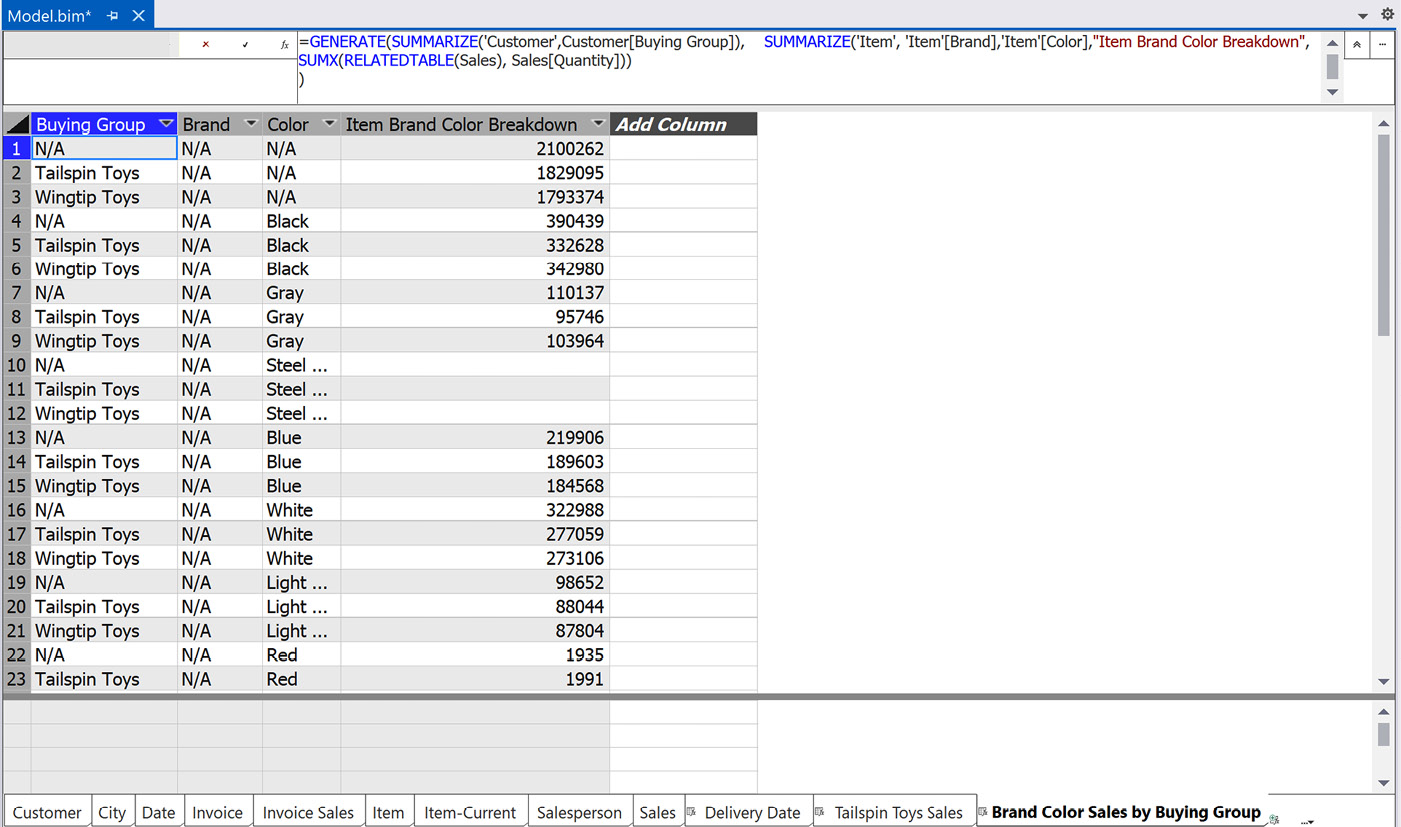Image resolution: width=1401 pixels, height=827 pixels.
Task: Open the table tabs overflow dropdown
Action: point(1308,821)
